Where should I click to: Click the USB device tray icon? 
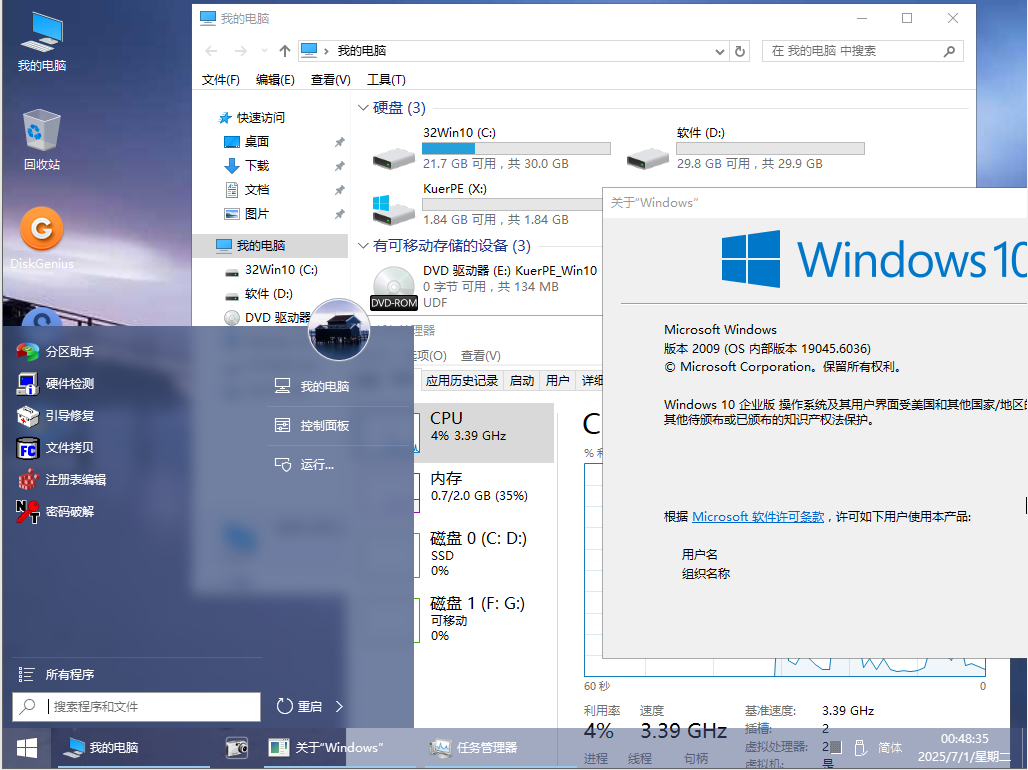pos(861,747)
